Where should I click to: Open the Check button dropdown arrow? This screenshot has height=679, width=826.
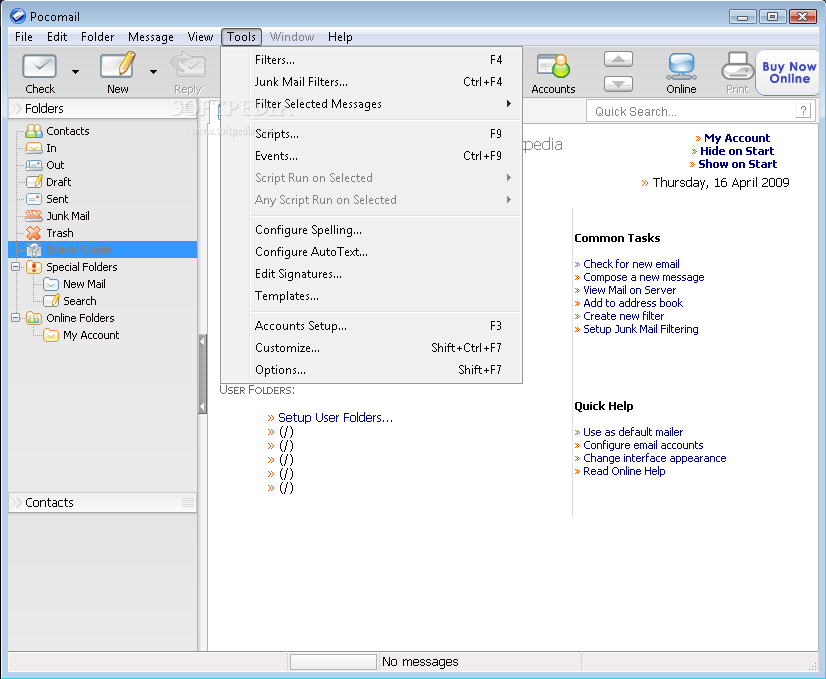[75, 72]
